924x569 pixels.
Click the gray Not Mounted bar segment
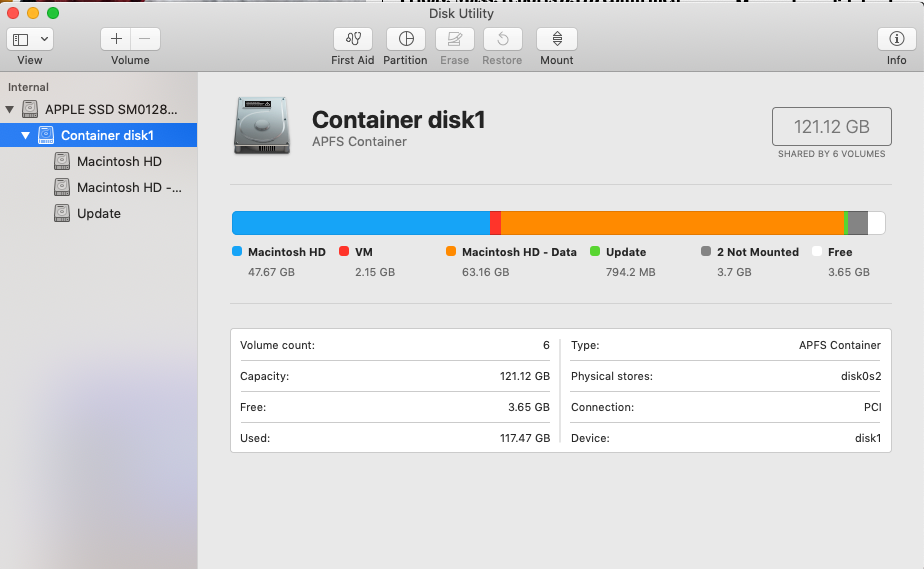pyautogui.click(x=858, y=223)
